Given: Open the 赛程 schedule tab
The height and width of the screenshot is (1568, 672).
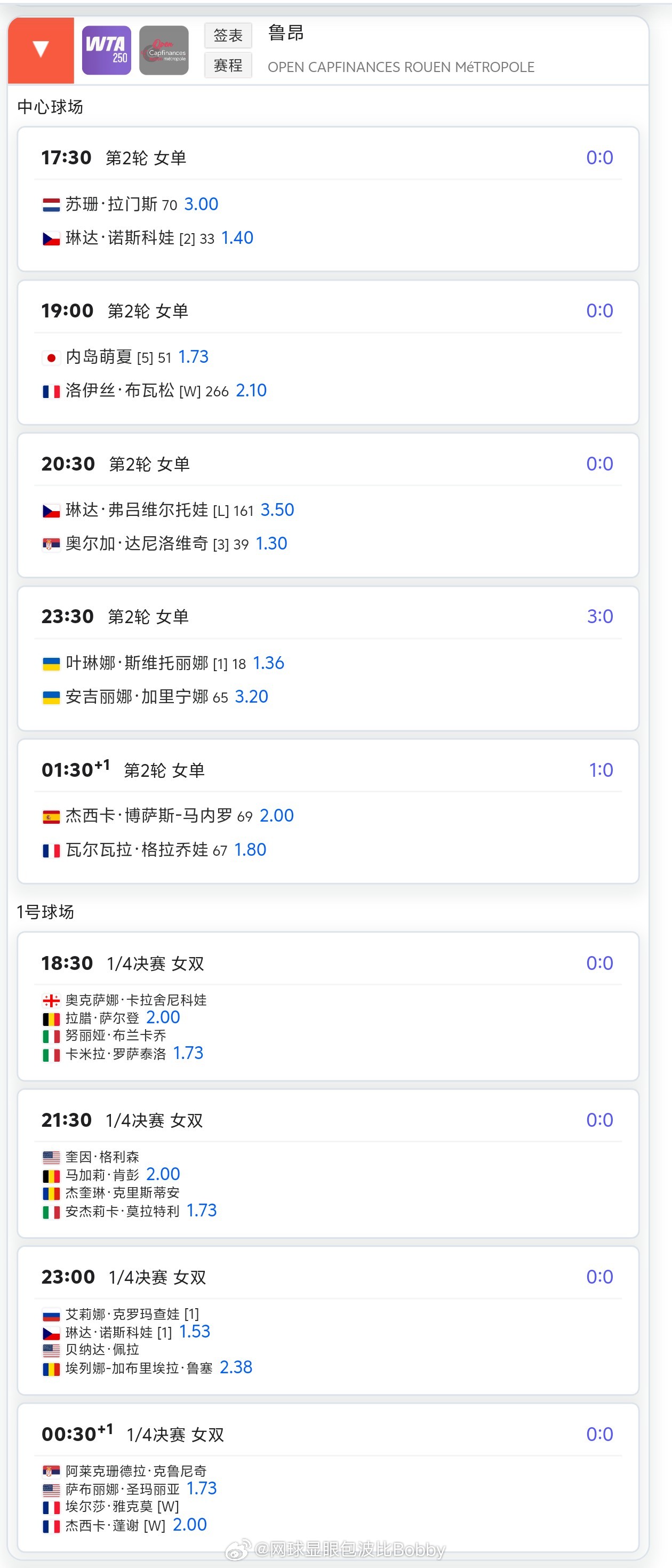Looking at the screenshot, I should 228,65.
